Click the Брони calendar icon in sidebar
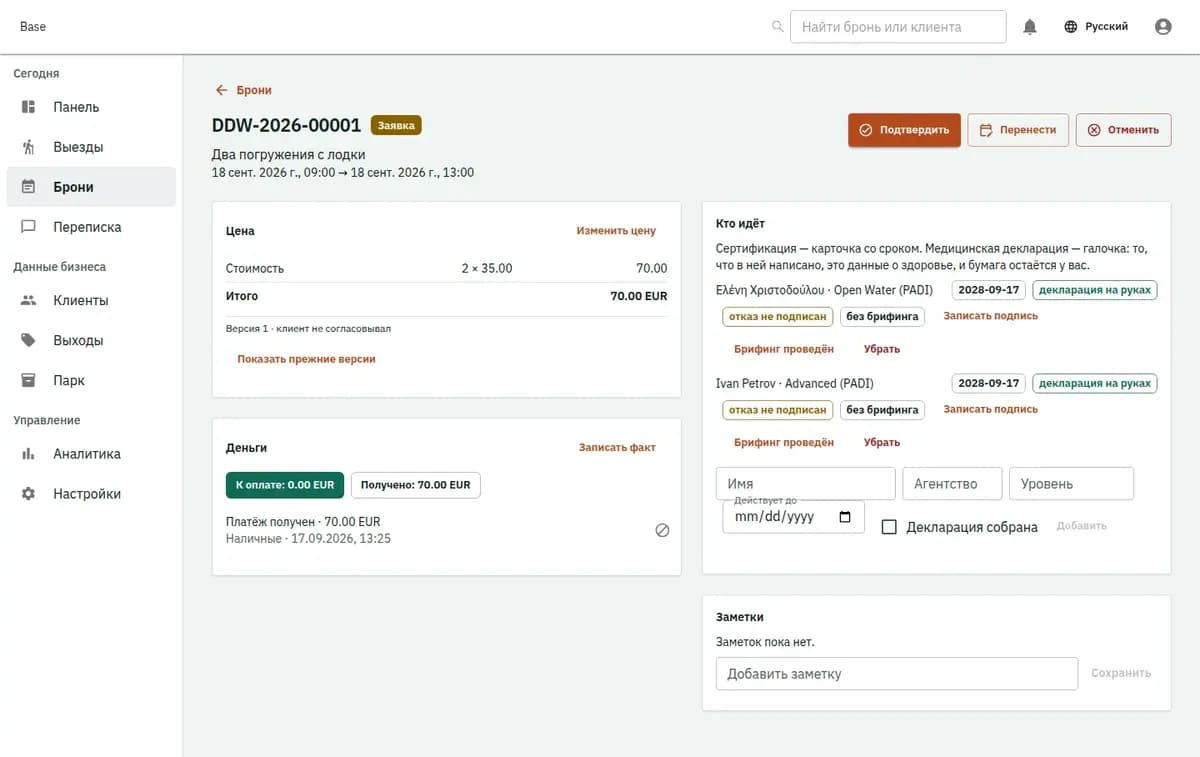This screenshot has width=1200, height=757. [29, 187]
